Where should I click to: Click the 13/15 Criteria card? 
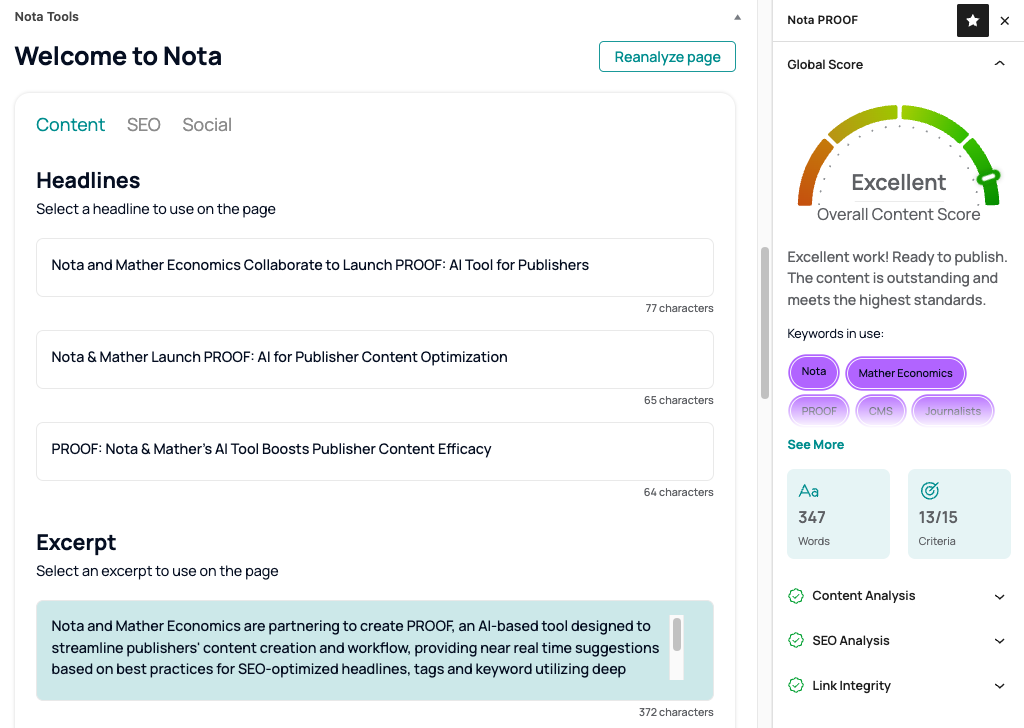(959, 514)
